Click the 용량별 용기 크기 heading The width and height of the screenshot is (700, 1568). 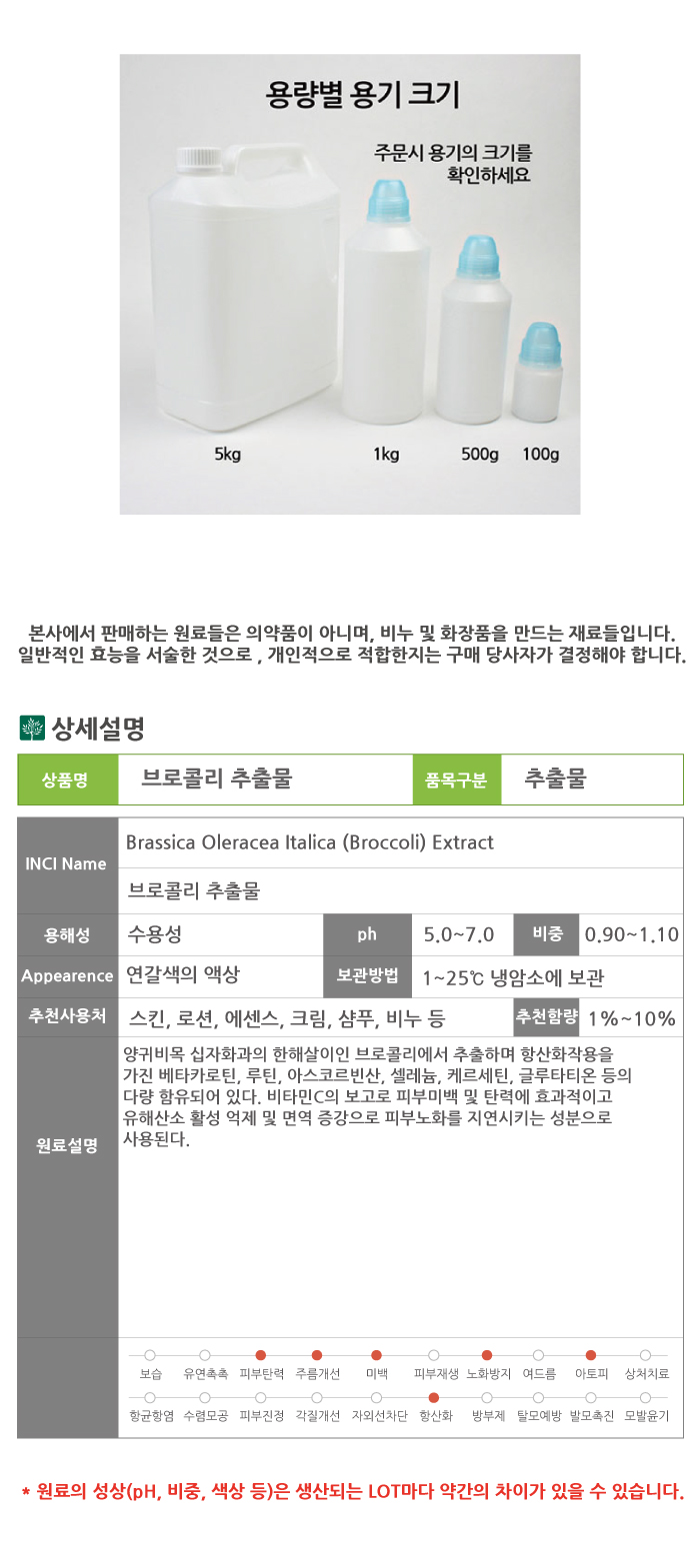click(x=362, y=95)
